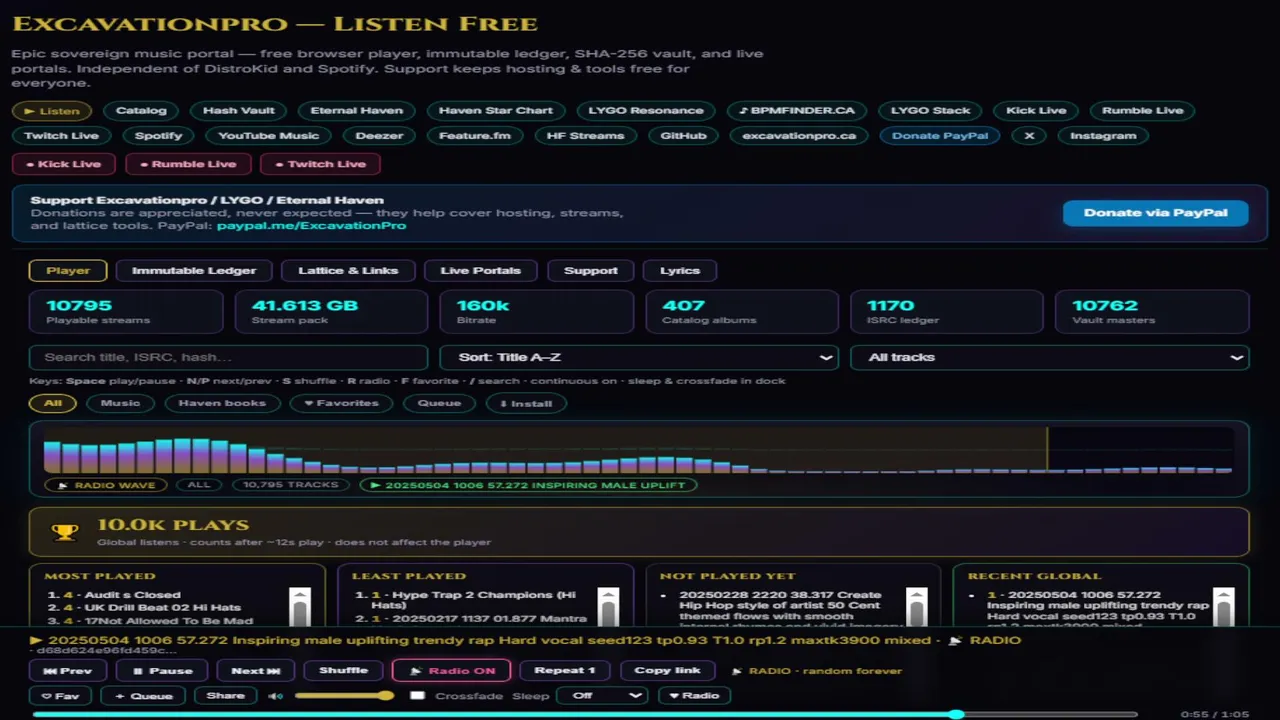Mute via the speaker volume icon
Screen dimensions: 1280x720
[275, 696]
